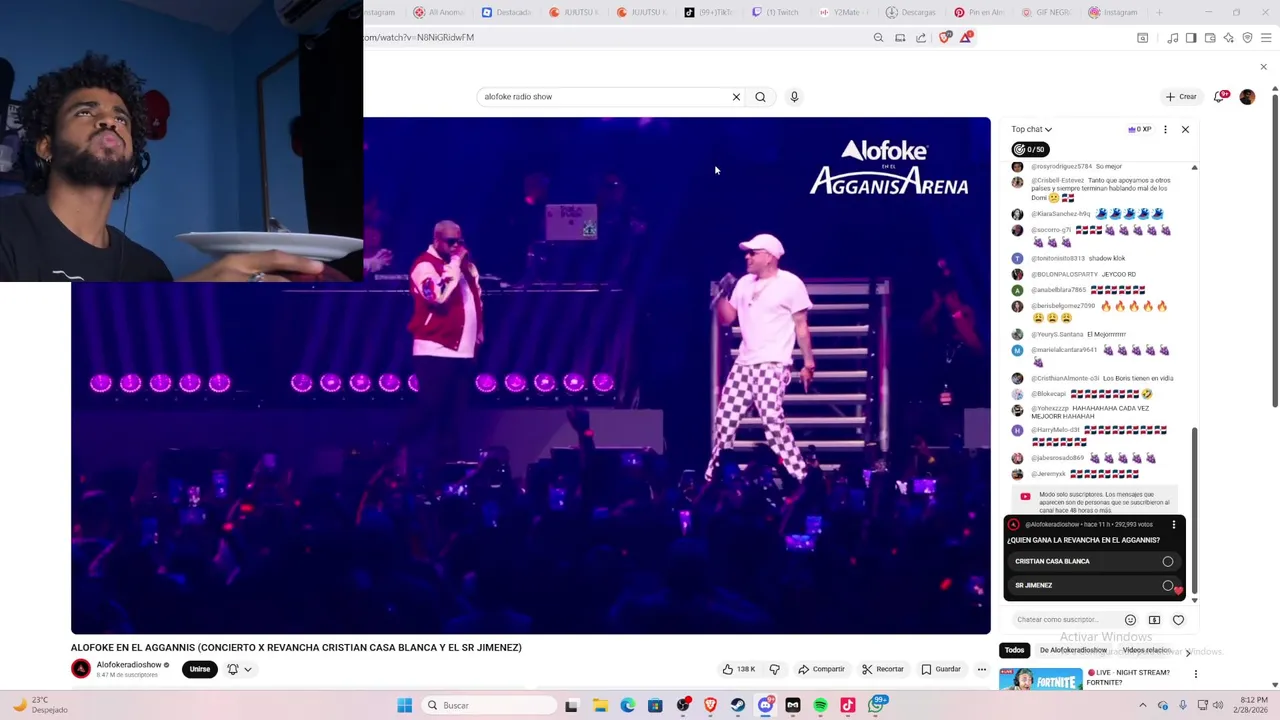Click the share page icon in address bar
Screen dimensions: 1280x720
[x=921, y=38]
